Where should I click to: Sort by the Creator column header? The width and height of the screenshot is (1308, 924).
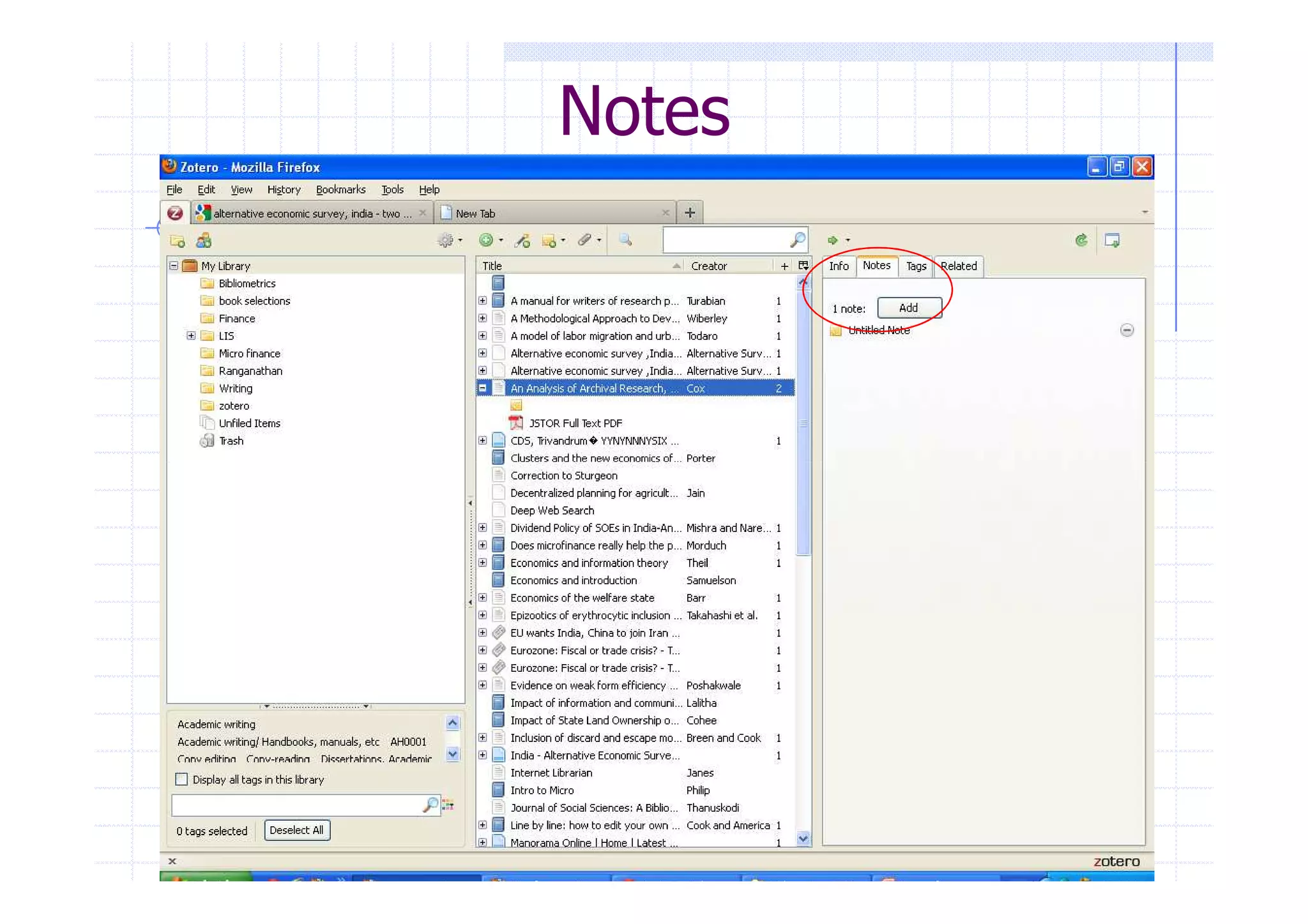click(x=729, y=266)
